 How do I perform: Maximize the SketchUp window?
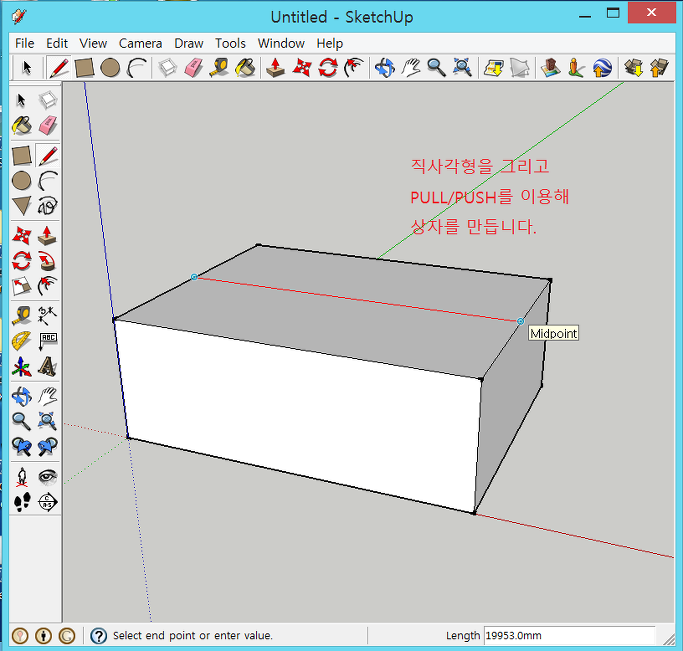[x=613, y=13]
